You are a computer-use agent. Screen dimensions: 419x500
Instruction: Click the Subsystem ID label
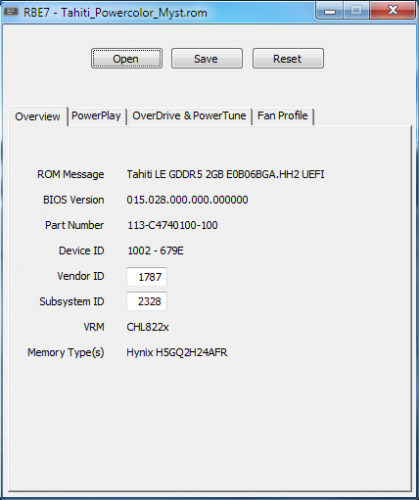(x=72, y=302)
